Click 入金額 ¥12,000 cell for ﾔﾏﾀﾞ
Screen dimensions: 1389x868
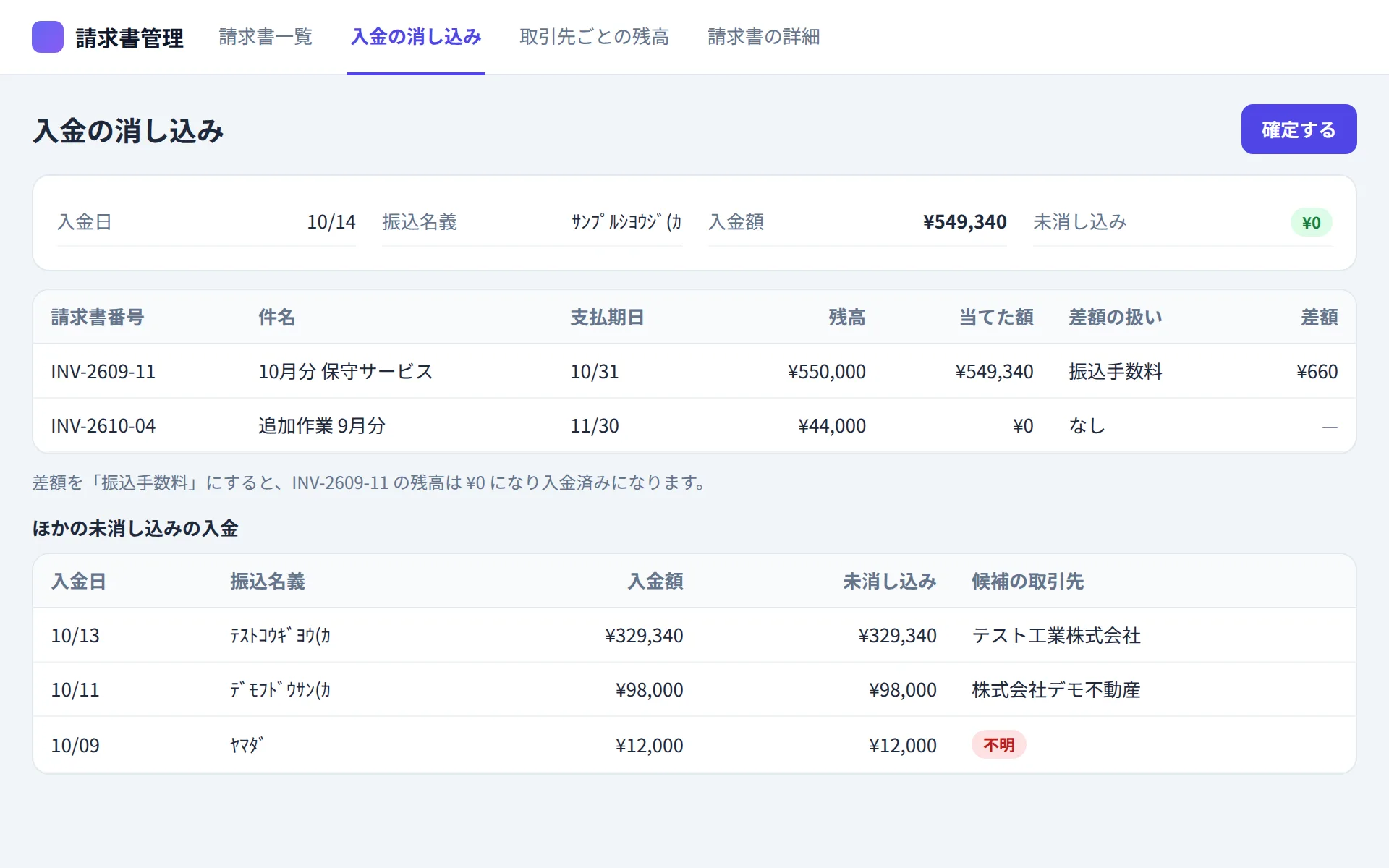[649, 745]
